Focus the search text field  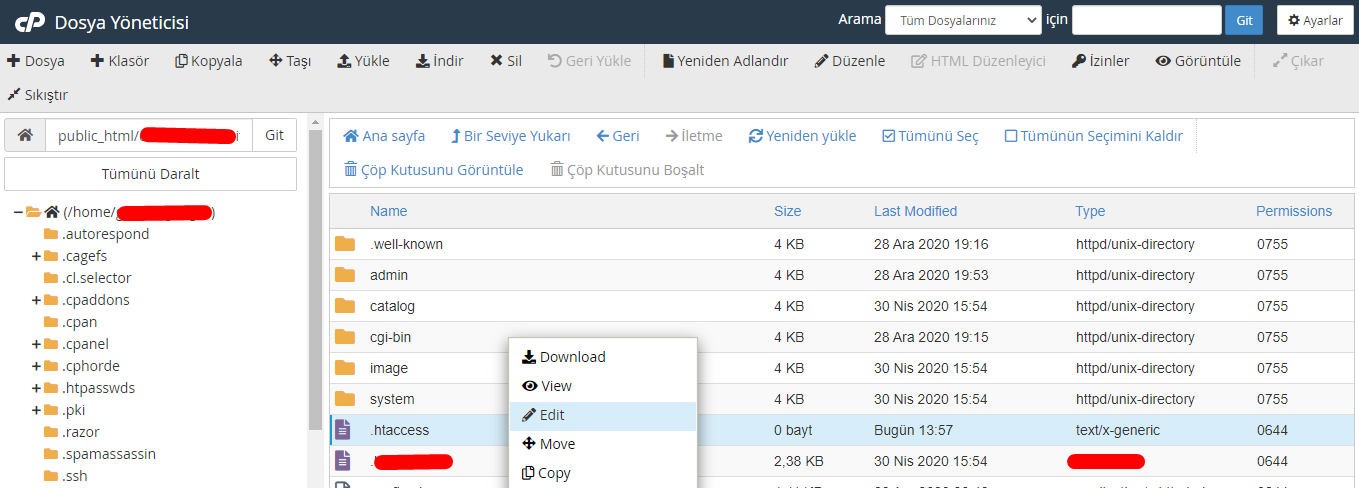(x=1147, y=20)
